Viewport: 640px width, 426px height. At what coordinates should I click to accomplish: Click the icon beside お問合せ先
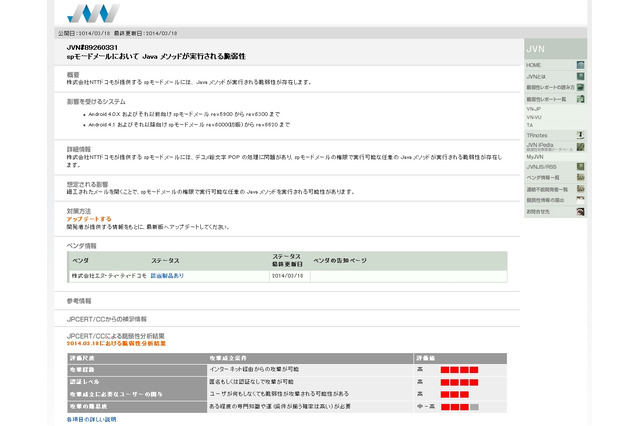coord(580,212)
